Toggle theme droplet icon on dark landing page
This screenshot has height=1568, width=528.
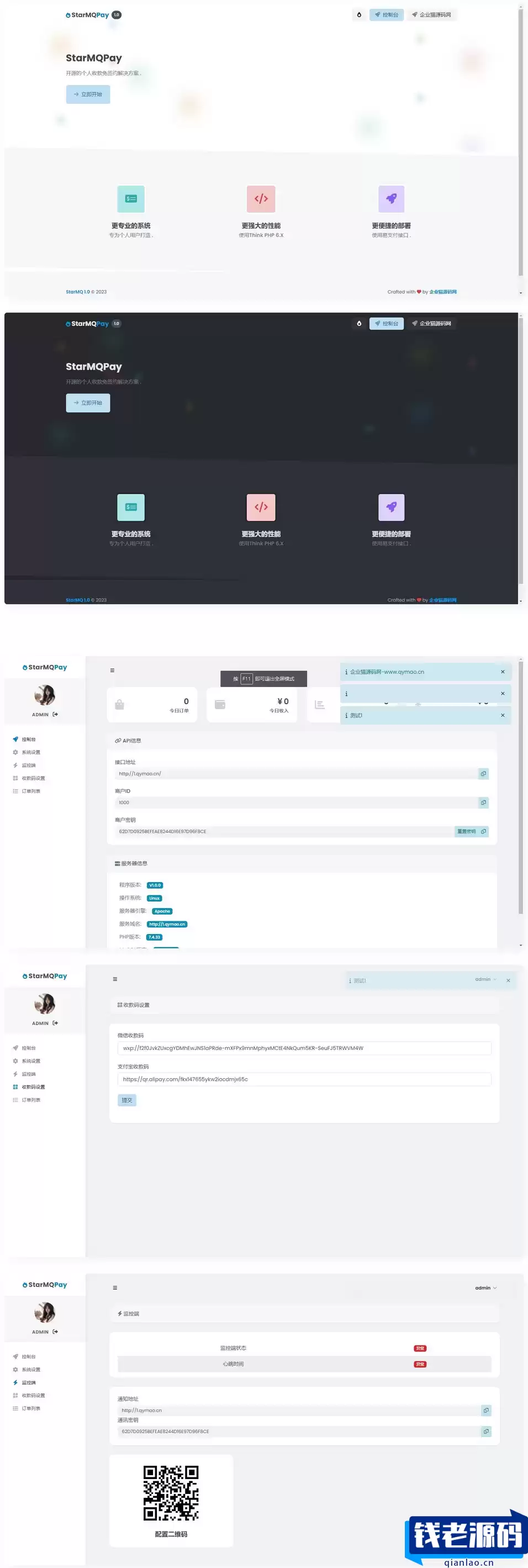pos(358,323)
